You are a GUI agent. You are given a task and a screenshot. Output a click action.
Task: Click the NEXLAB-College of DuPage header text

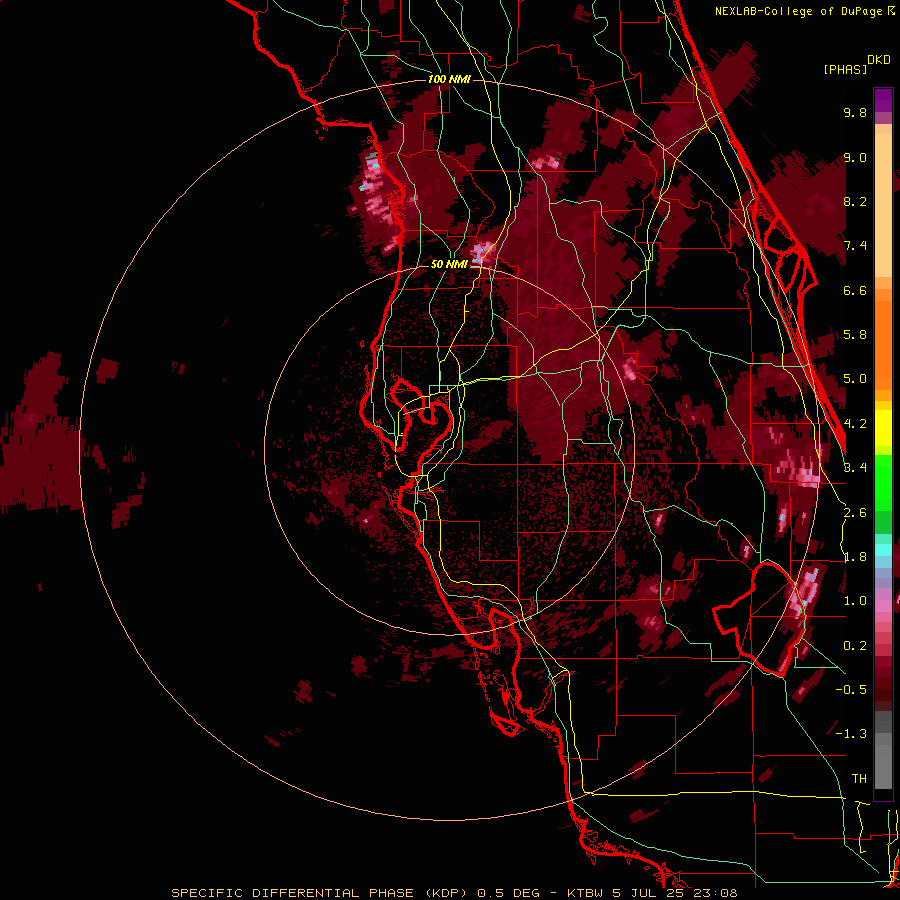(800, 11)
